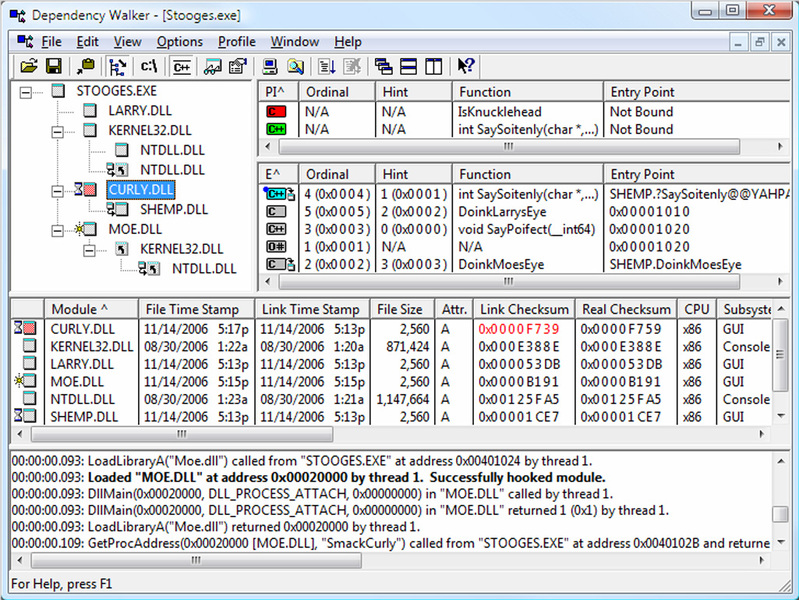
Task: Select SHEMP.DLL in the module tree
Action: [174, 210]
